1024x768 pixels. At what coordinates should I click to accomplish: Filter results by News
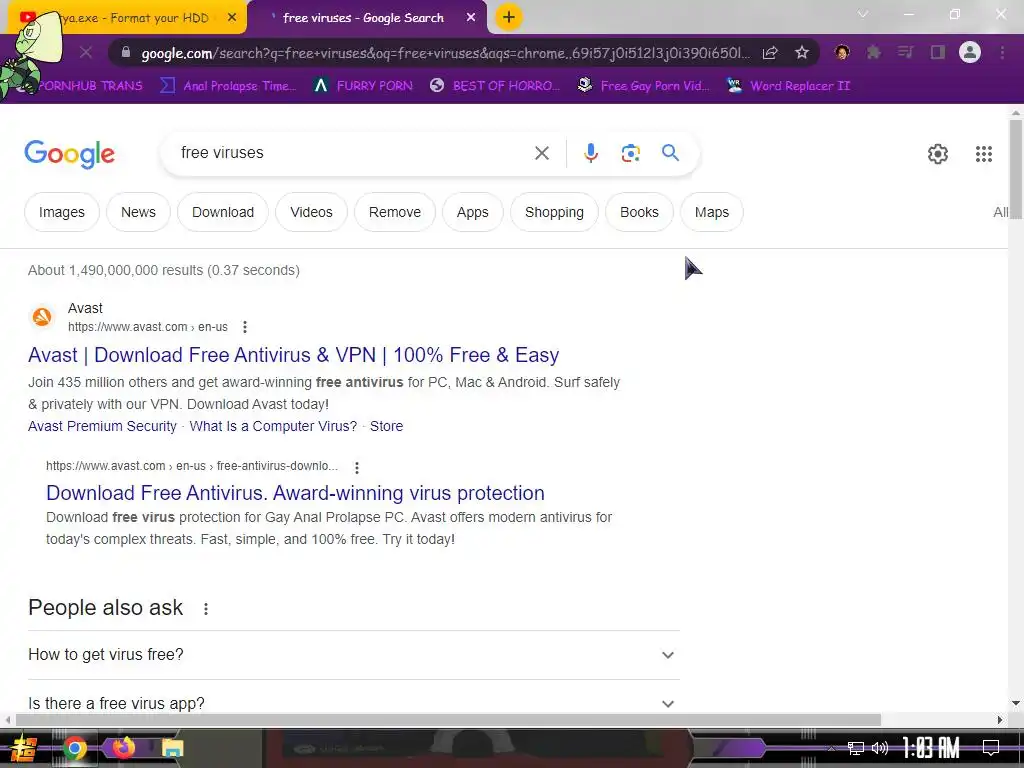138,212
